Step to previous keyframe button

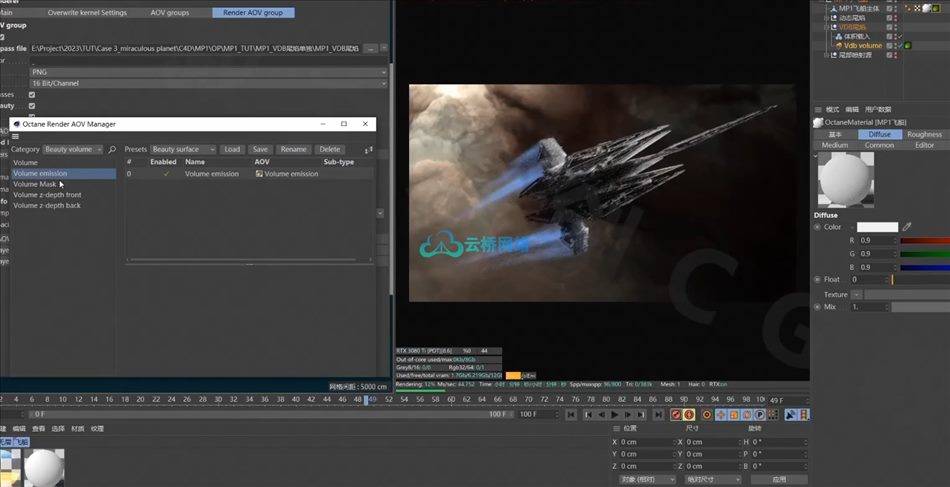click(588, 414)
